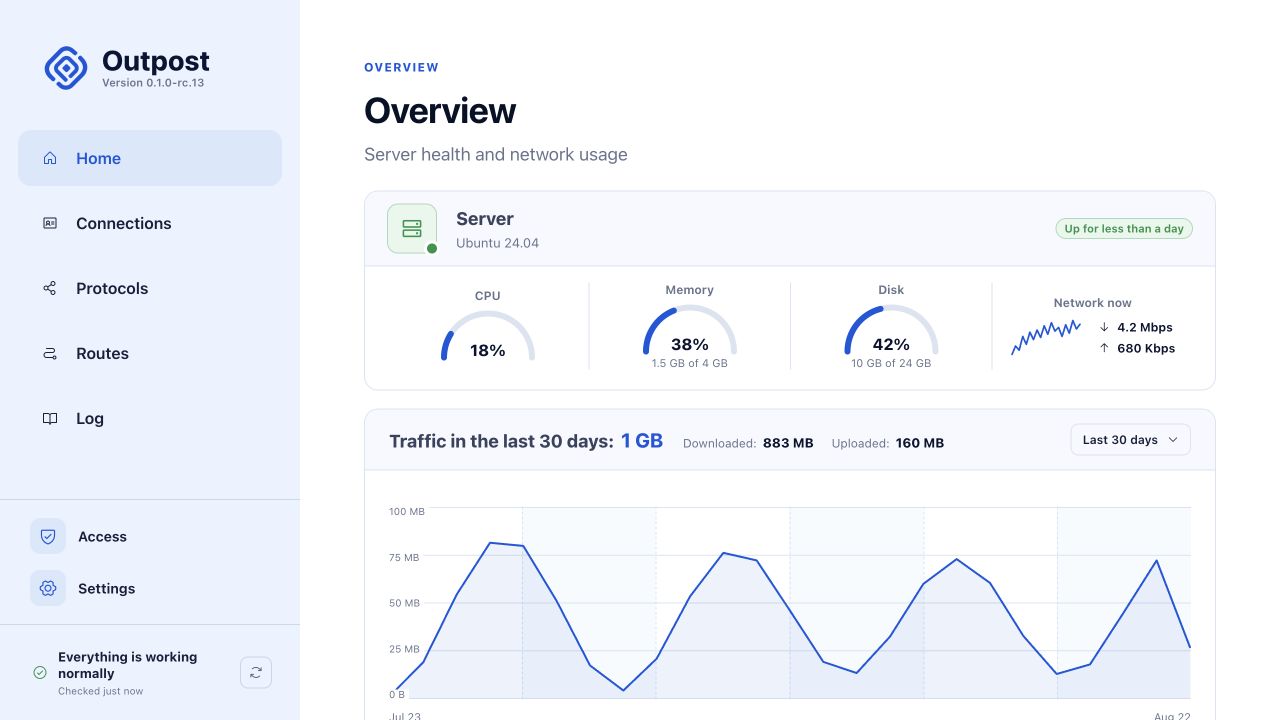The height and width of the screenshot is (720, 1280).
Task: Click the green checkmark status icon
Action: pos(40,673)
